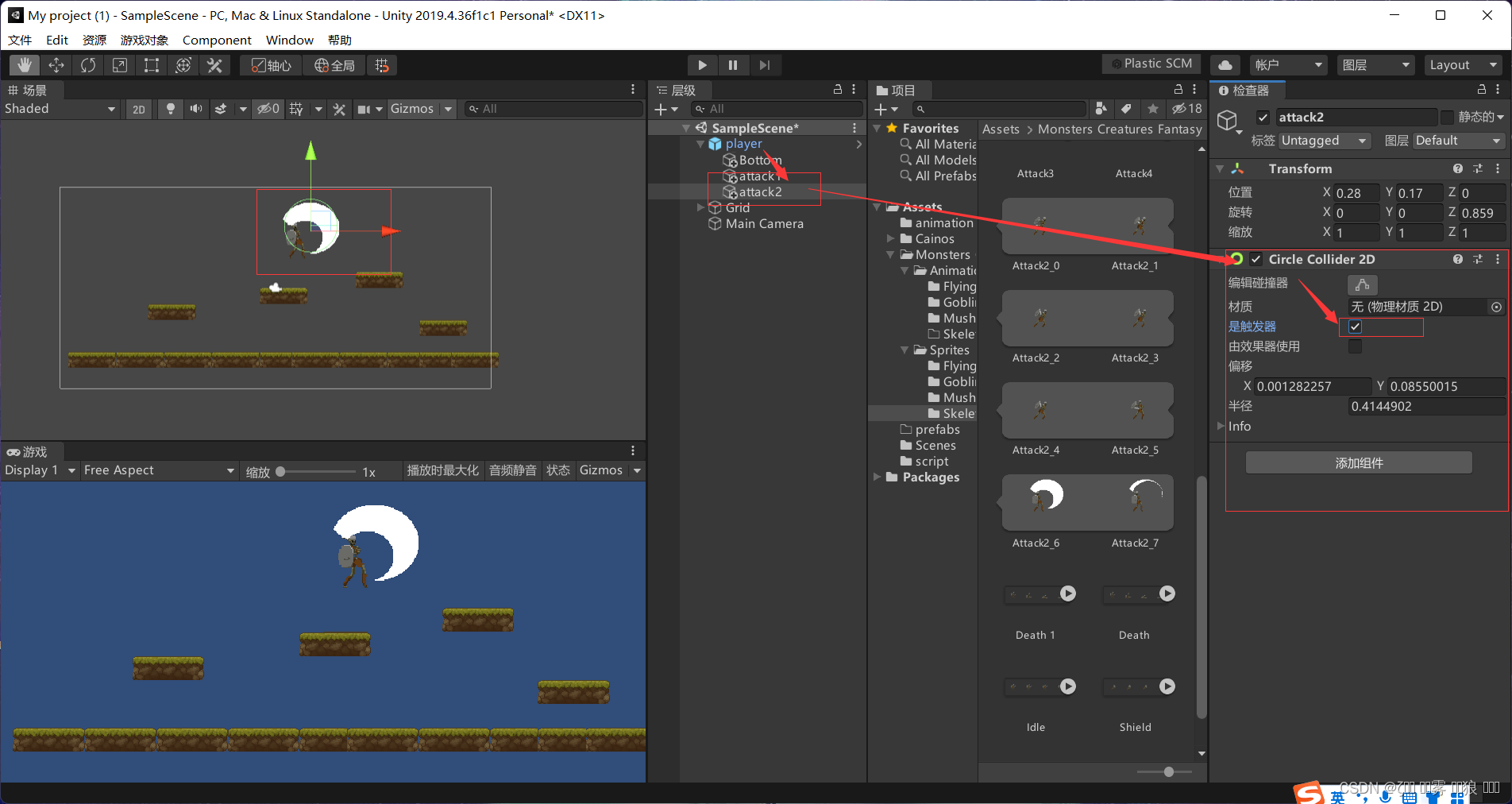This screenshot has height=804, width=1512.
Task: Toggle the Global handle rotation button
Action: click(334, 65)
